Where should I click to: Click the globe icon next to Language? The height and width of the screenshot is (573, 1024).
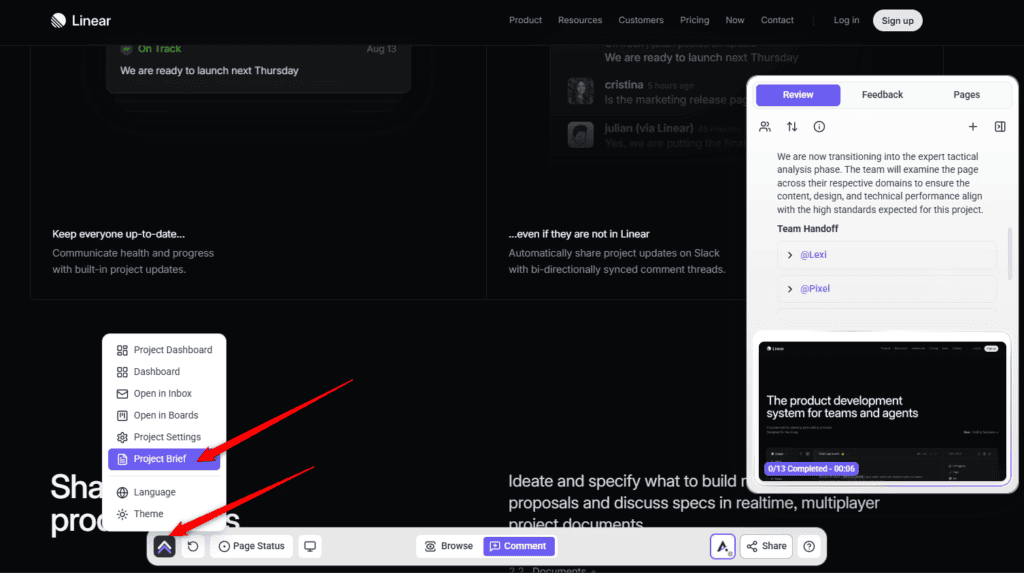click(x=122, y=493)
